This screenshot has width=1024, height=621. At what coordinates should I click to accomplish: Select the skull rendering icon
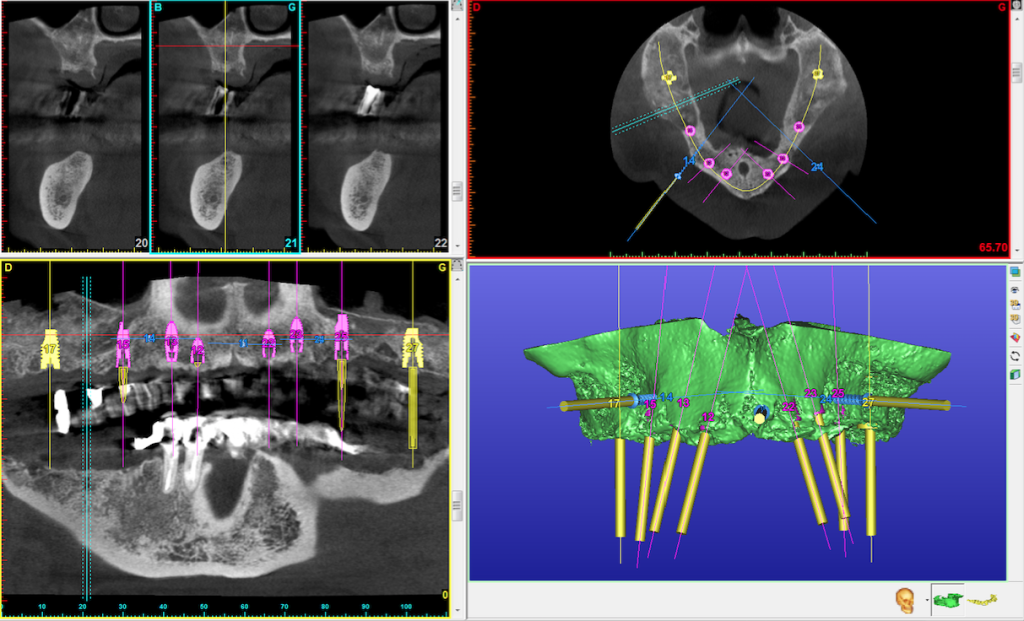click(905, 601)
